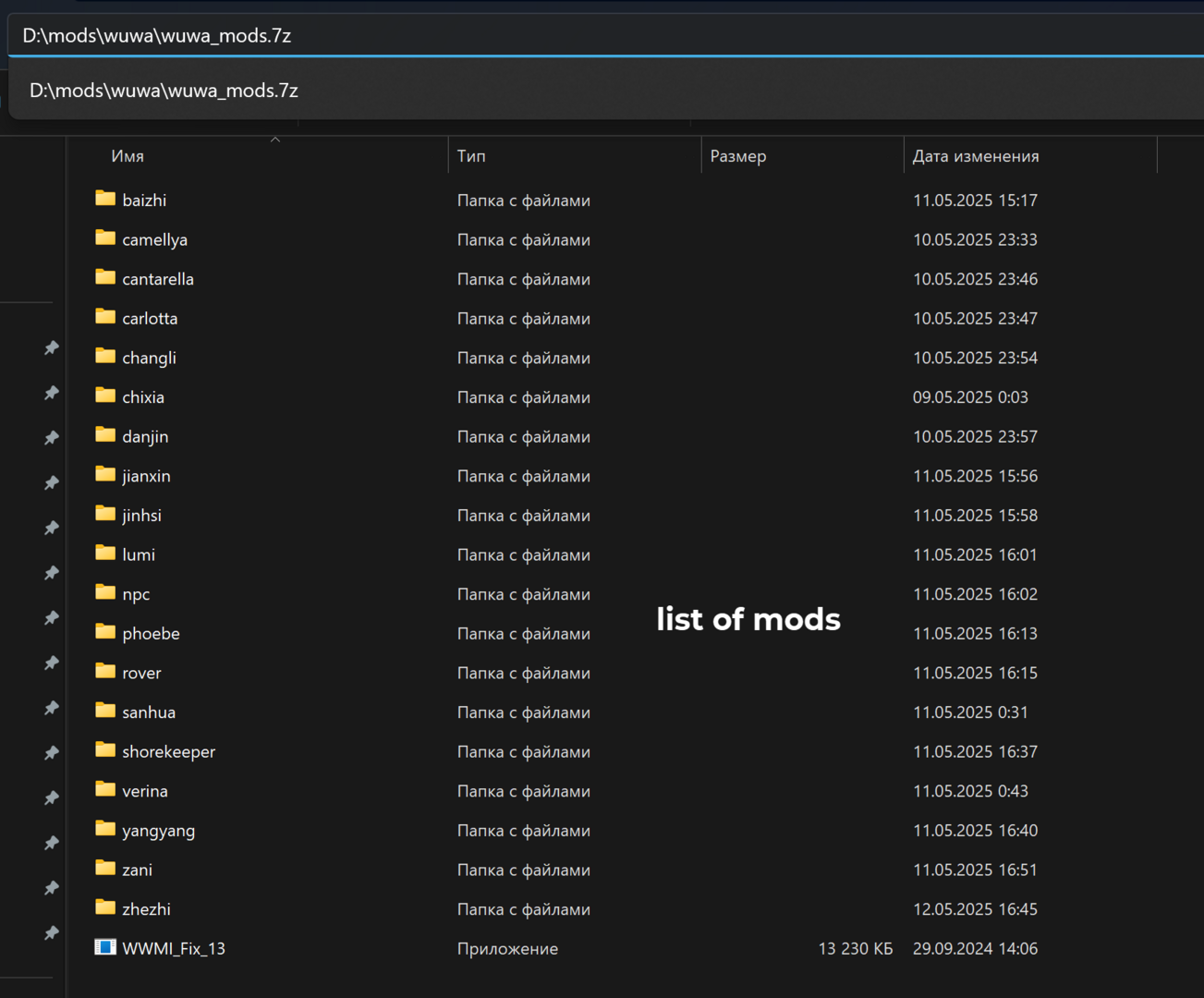
Task: Click the address bar path field
Action: (605, 35)
